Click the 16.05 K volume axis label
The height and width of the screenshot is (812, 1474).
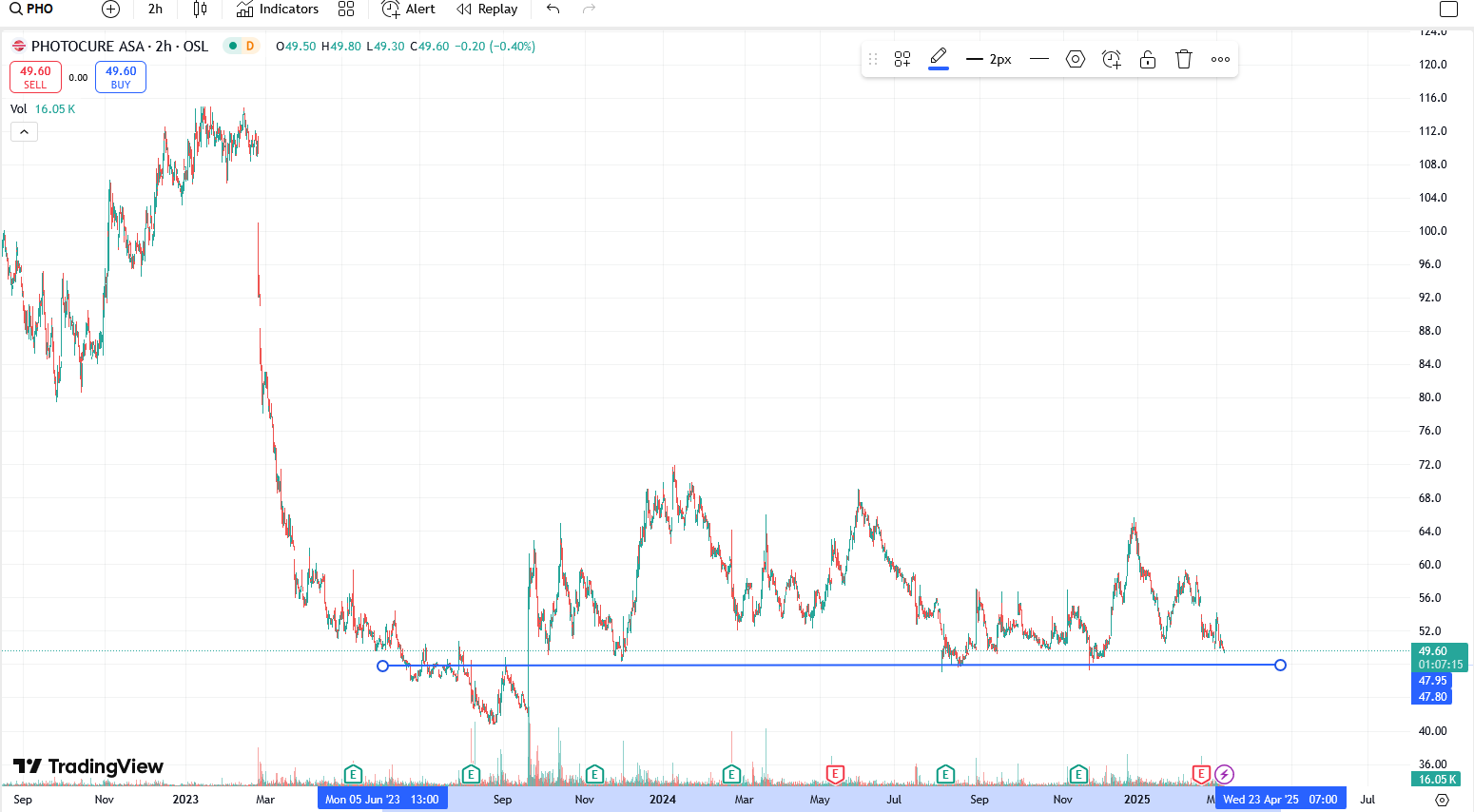pyautogui.click(x=1435, y=780)
